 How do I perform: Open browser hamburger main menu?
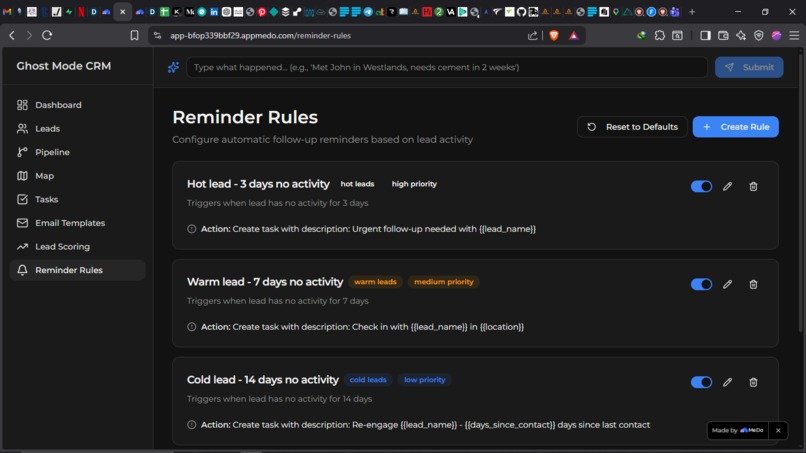pyautogui.click(x=794, y=35)
